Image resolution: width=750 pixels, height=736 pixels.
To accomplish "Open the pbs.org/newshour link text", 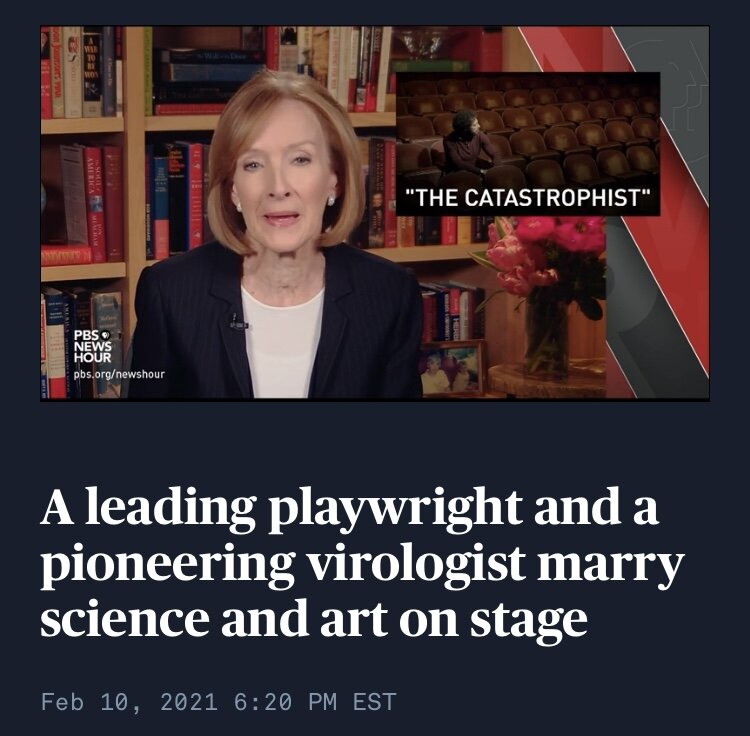I will pos(118,374).
